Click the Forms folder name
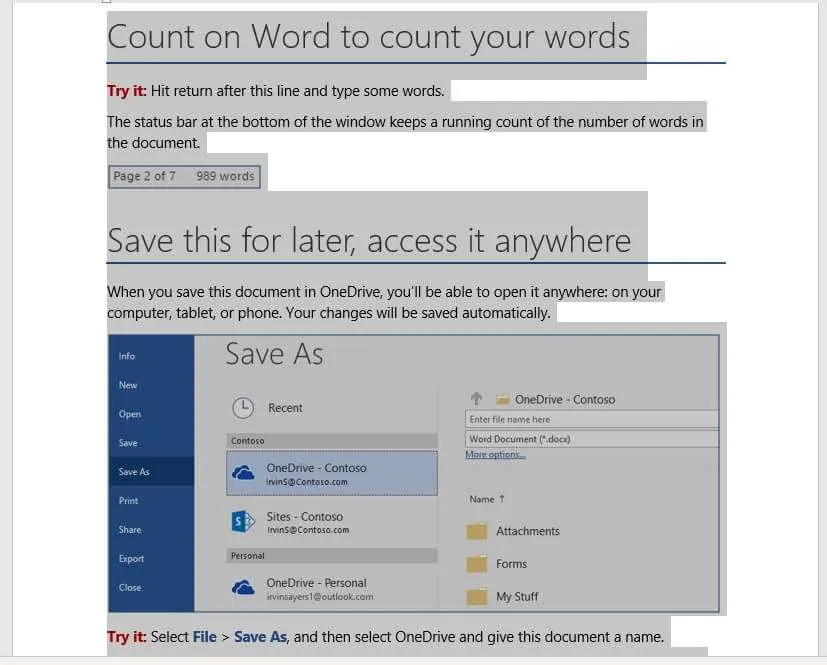 511,564
